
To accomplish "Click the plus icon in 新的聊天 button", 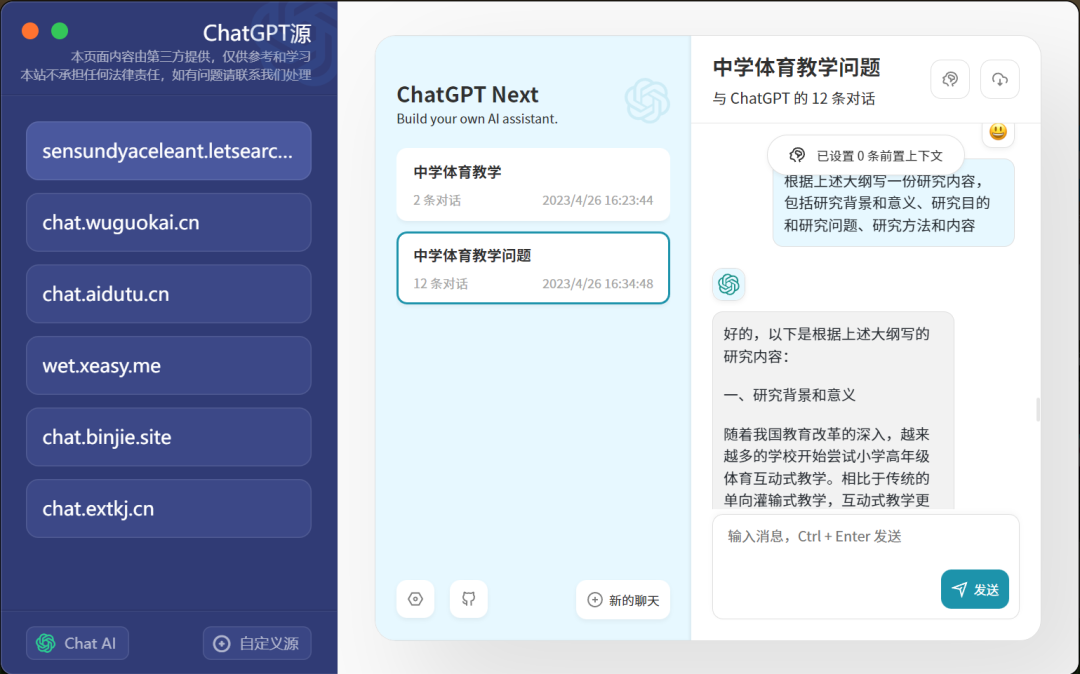I will (x=594, y=600).
